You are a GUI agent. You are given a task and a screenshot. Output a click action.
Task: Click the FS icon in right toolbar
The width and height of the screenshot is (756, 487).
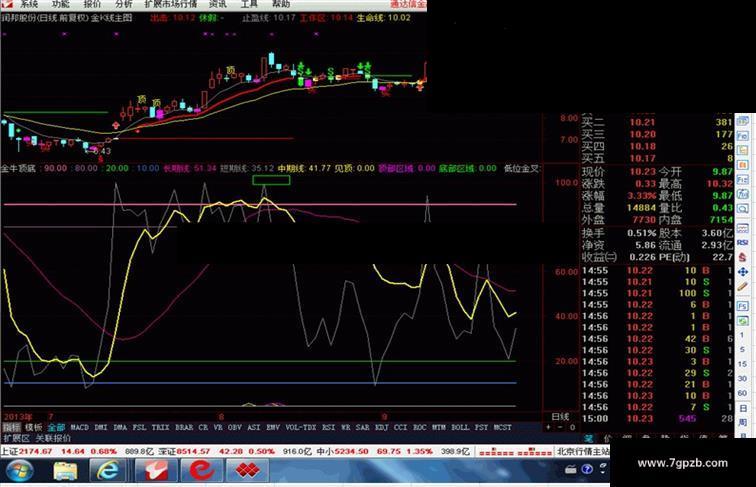743,306
